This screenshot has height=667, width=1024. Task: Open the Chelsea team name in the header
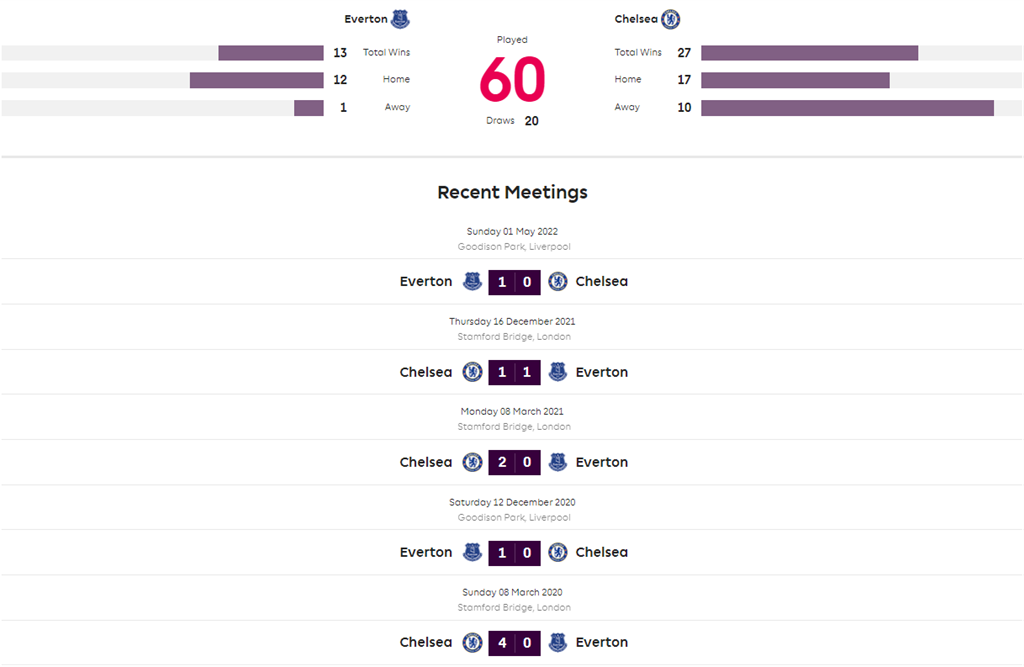[636, 19]
